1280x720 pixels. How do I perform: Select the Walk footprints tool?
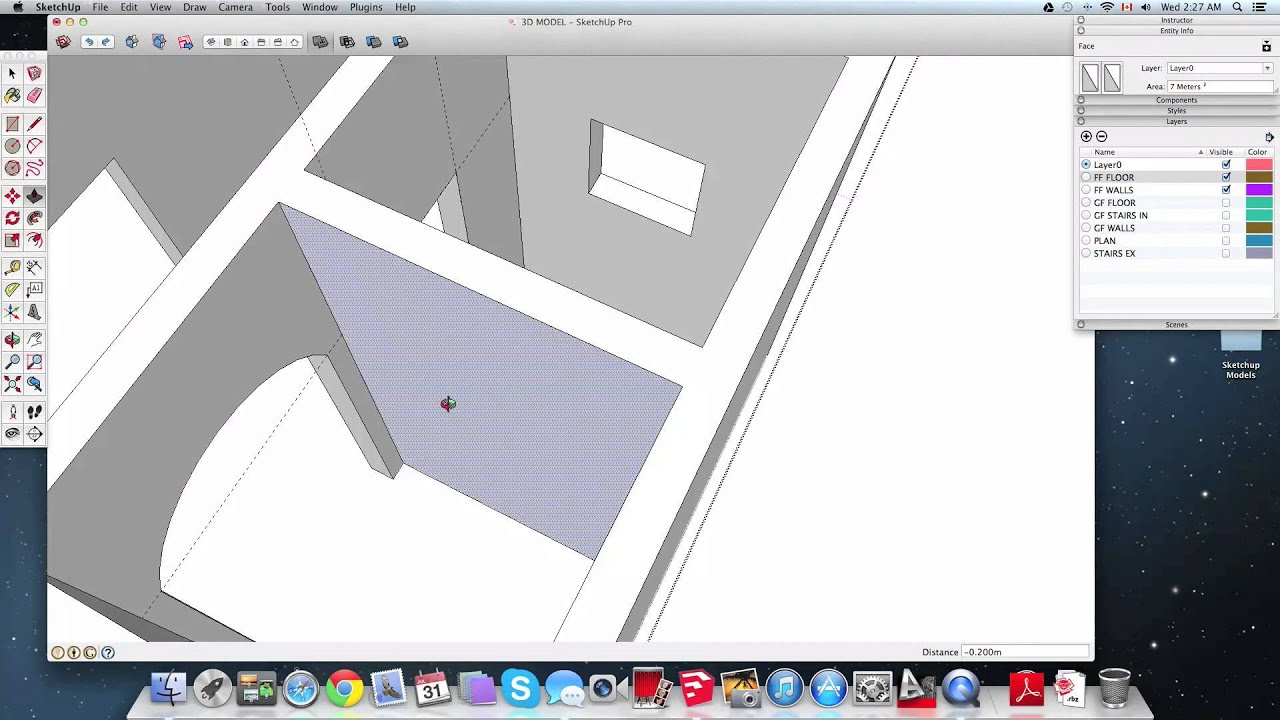point(34,412)
